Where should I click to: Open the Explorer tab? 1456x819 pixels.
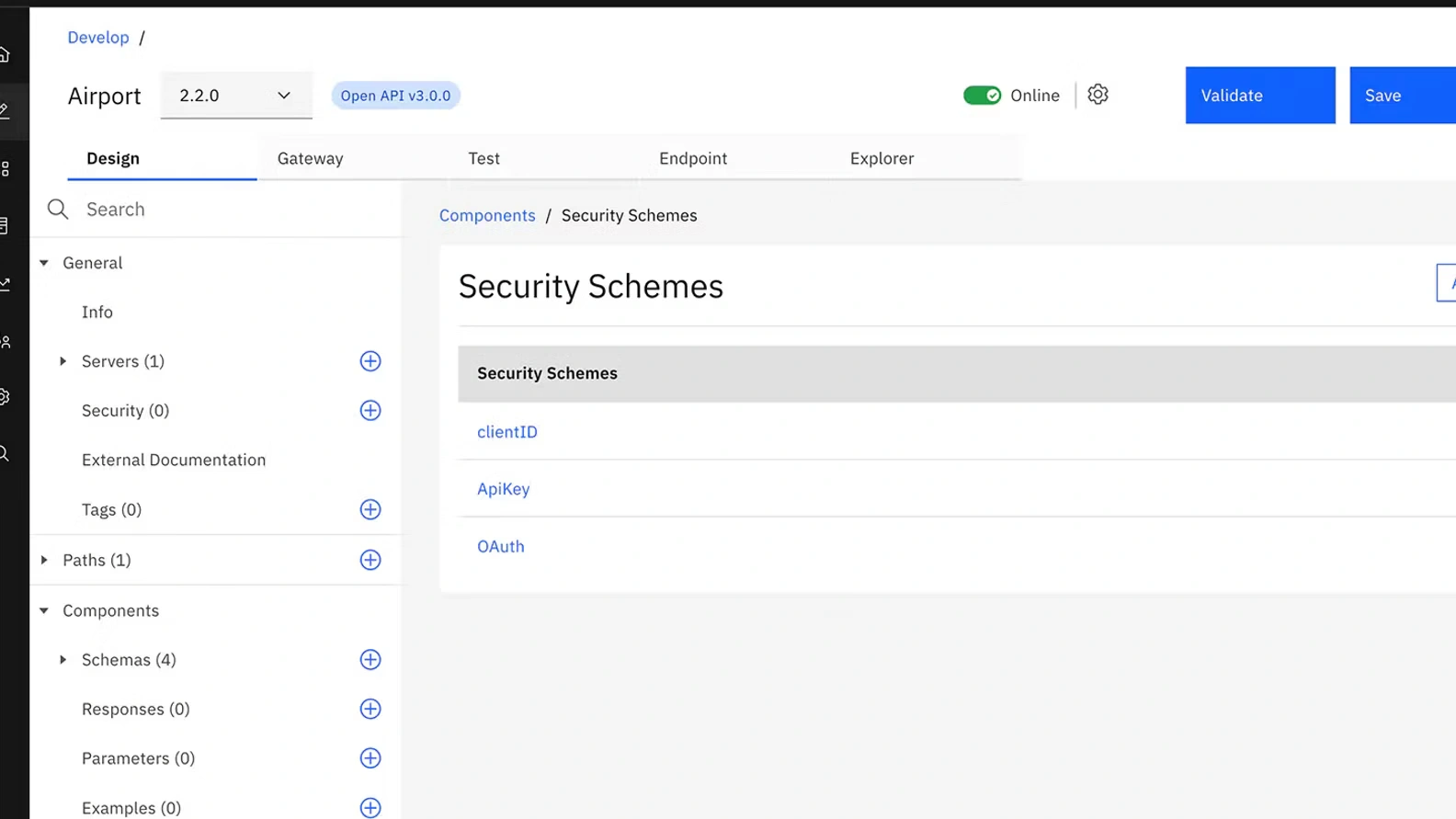point(881,158)
